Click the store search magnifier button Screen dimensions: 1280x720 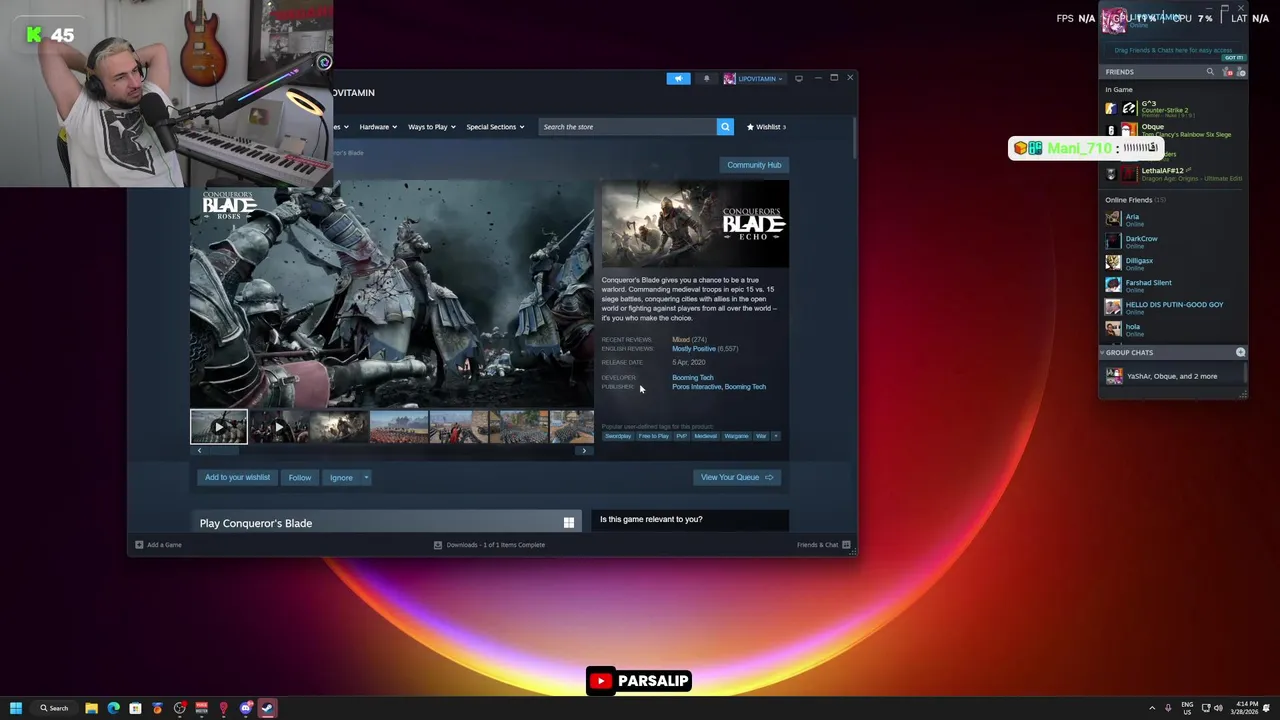[725, 127]
